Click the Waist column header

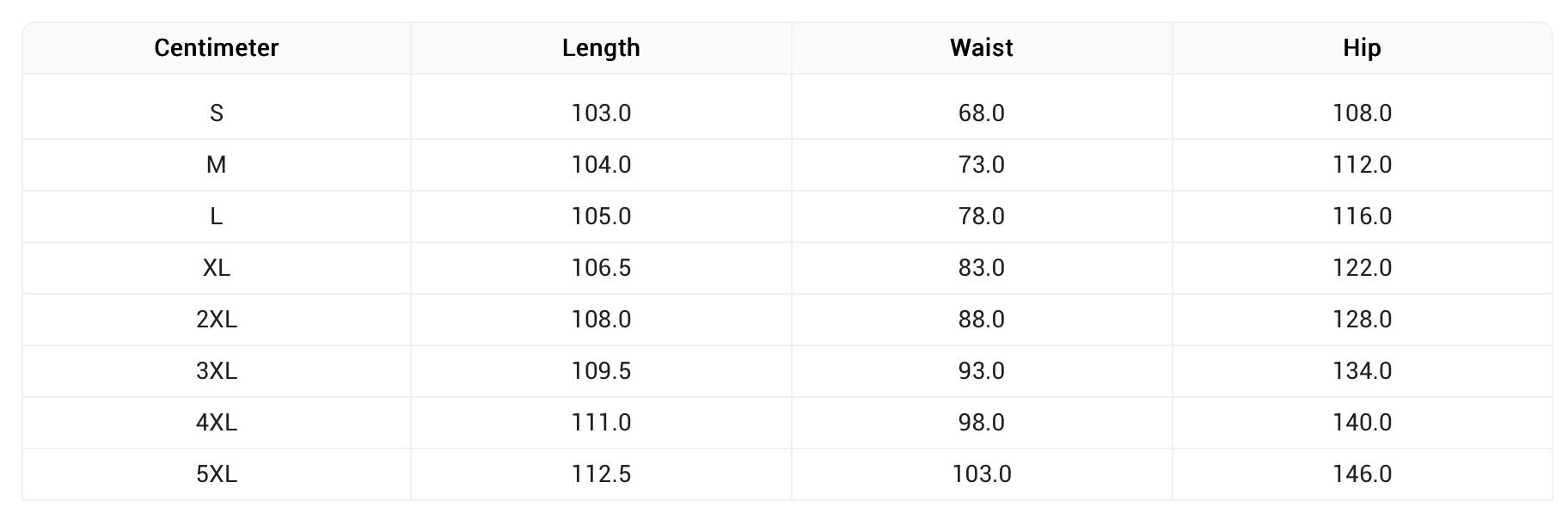[x=981, y=48]
